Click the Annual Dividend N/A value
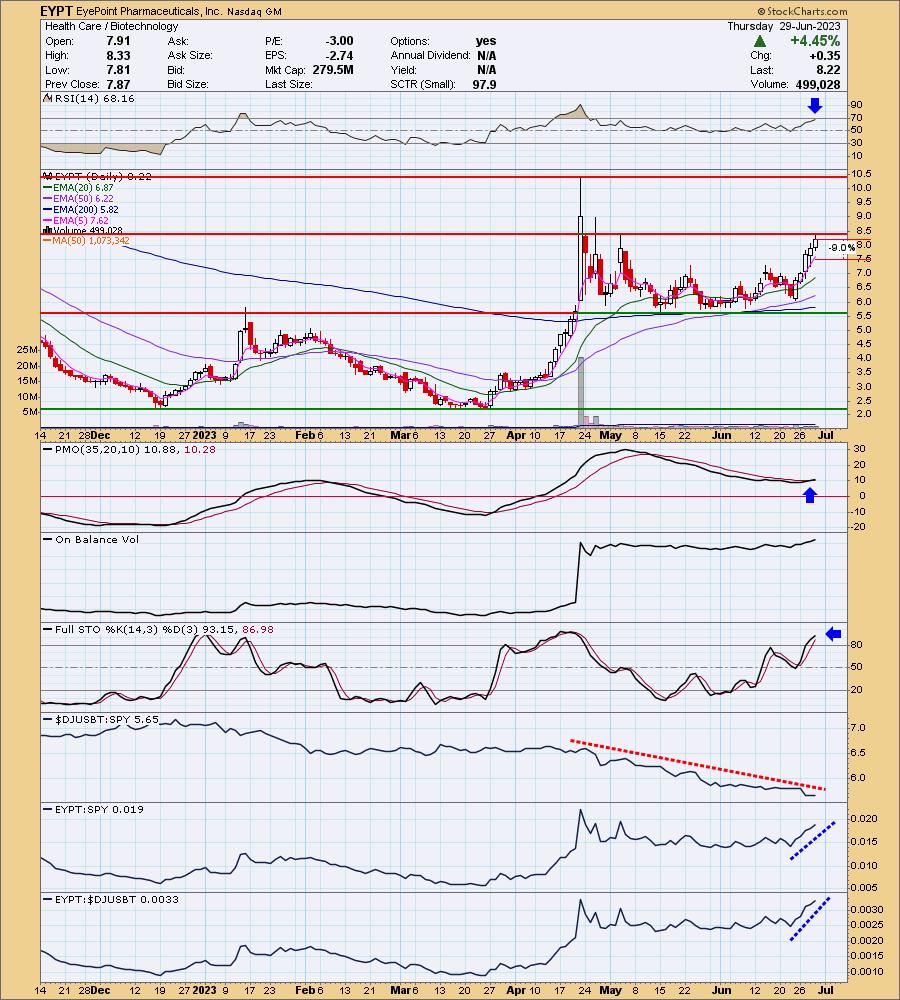The width and height of the screenshot is (900, 1000). pyautogui.click(x=486, y=55)
